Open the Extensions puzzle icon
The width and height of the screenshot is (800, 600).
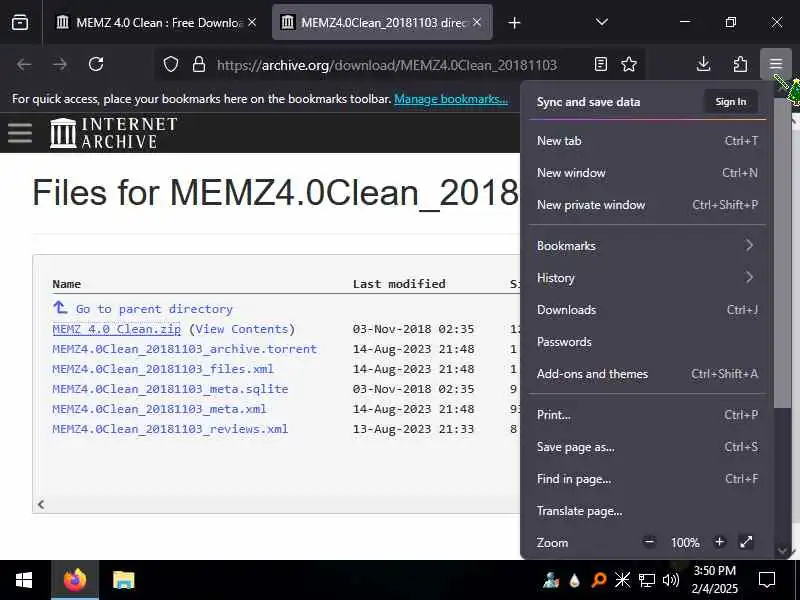point(740,64)
